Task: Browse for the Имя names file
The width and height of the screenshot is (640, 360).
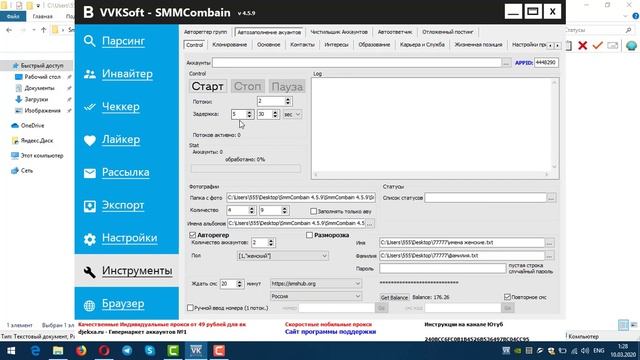Action: [x=549, y=243]
